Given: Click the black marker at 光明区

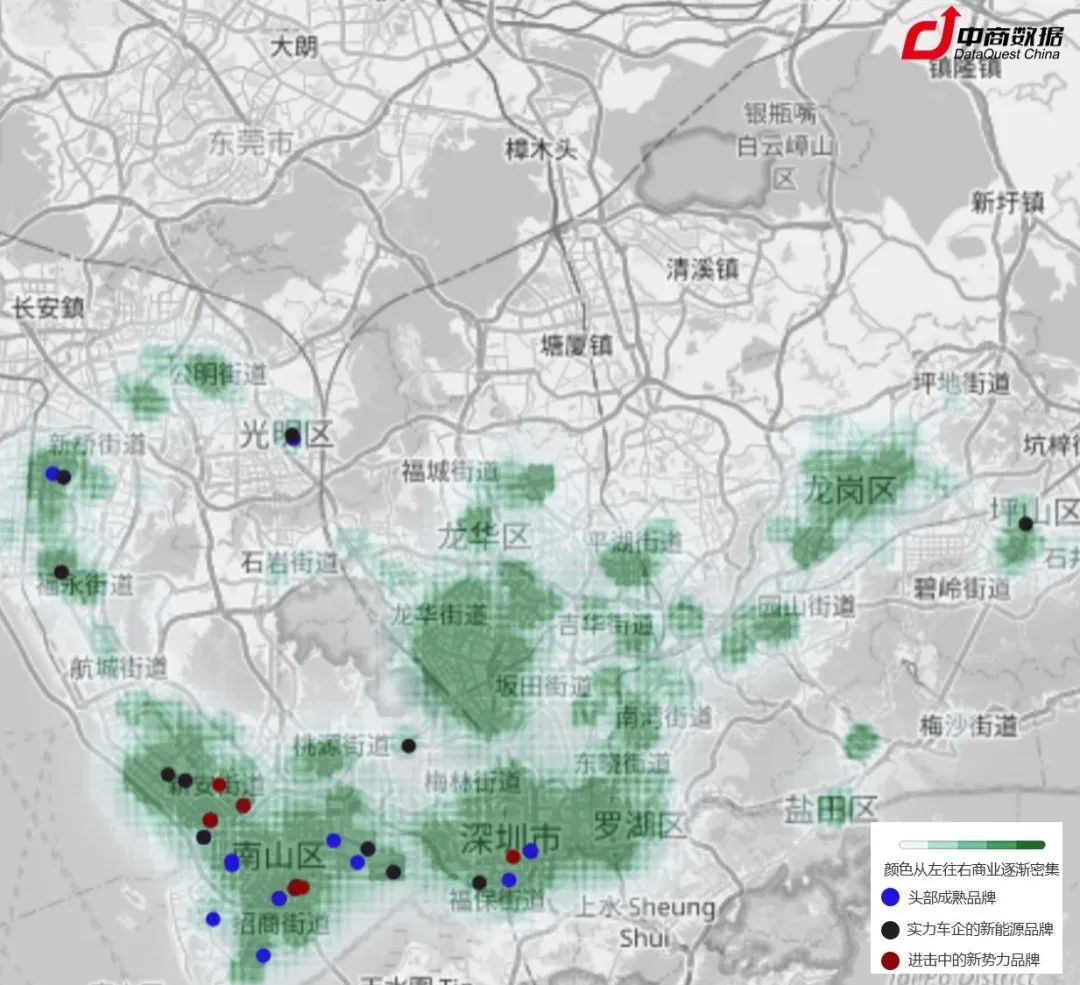Looking at the screenshot, I should pyautogui.click(x=292, y=436).
